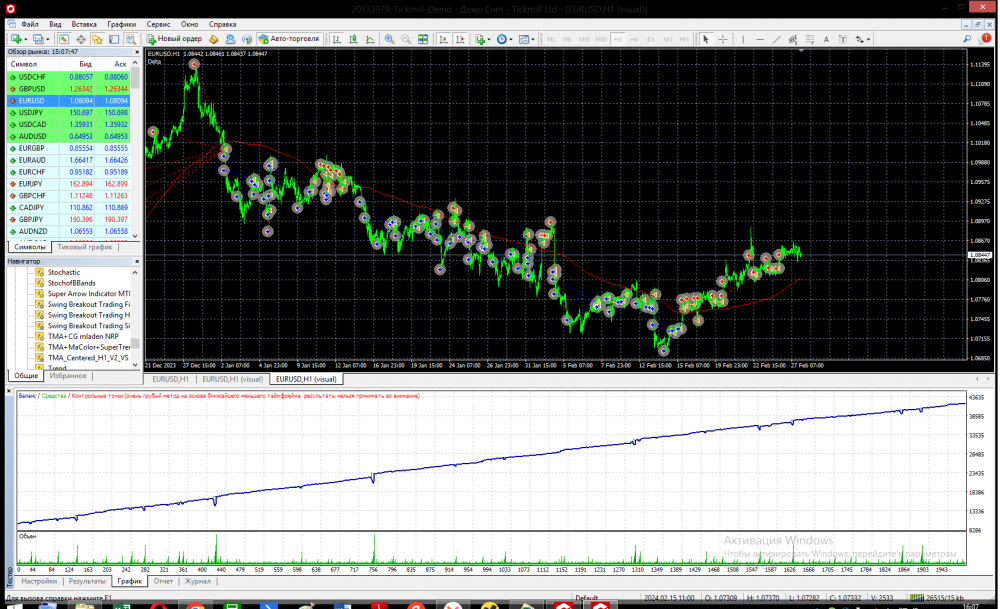Screen dimensions: 1000x609
Task: Select the M15 timeframe button
Action: pyautogui.click(x=584, y=39)
